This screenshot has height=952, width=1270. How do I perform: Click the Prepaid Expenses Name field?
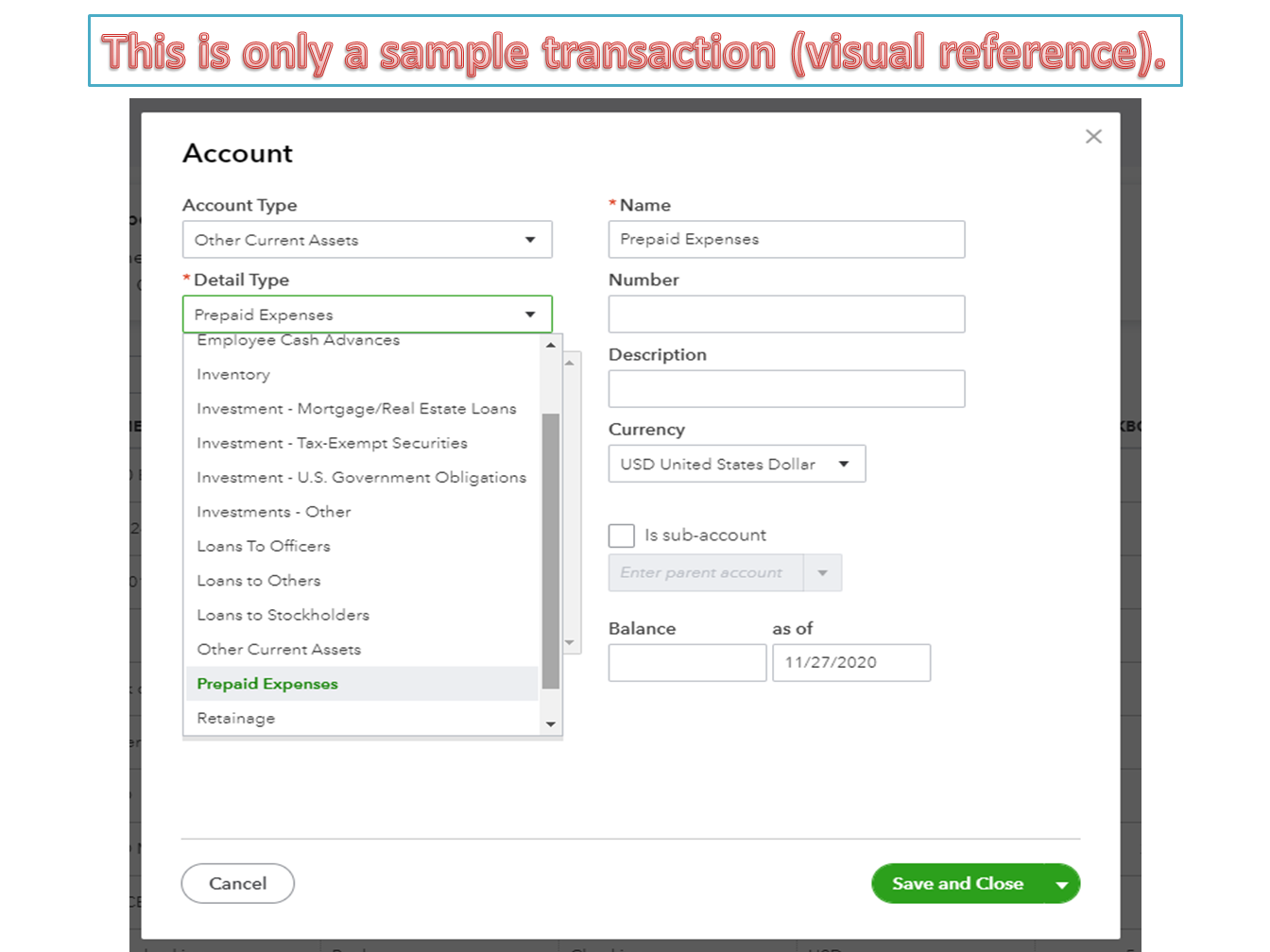[x=786, y=239]
